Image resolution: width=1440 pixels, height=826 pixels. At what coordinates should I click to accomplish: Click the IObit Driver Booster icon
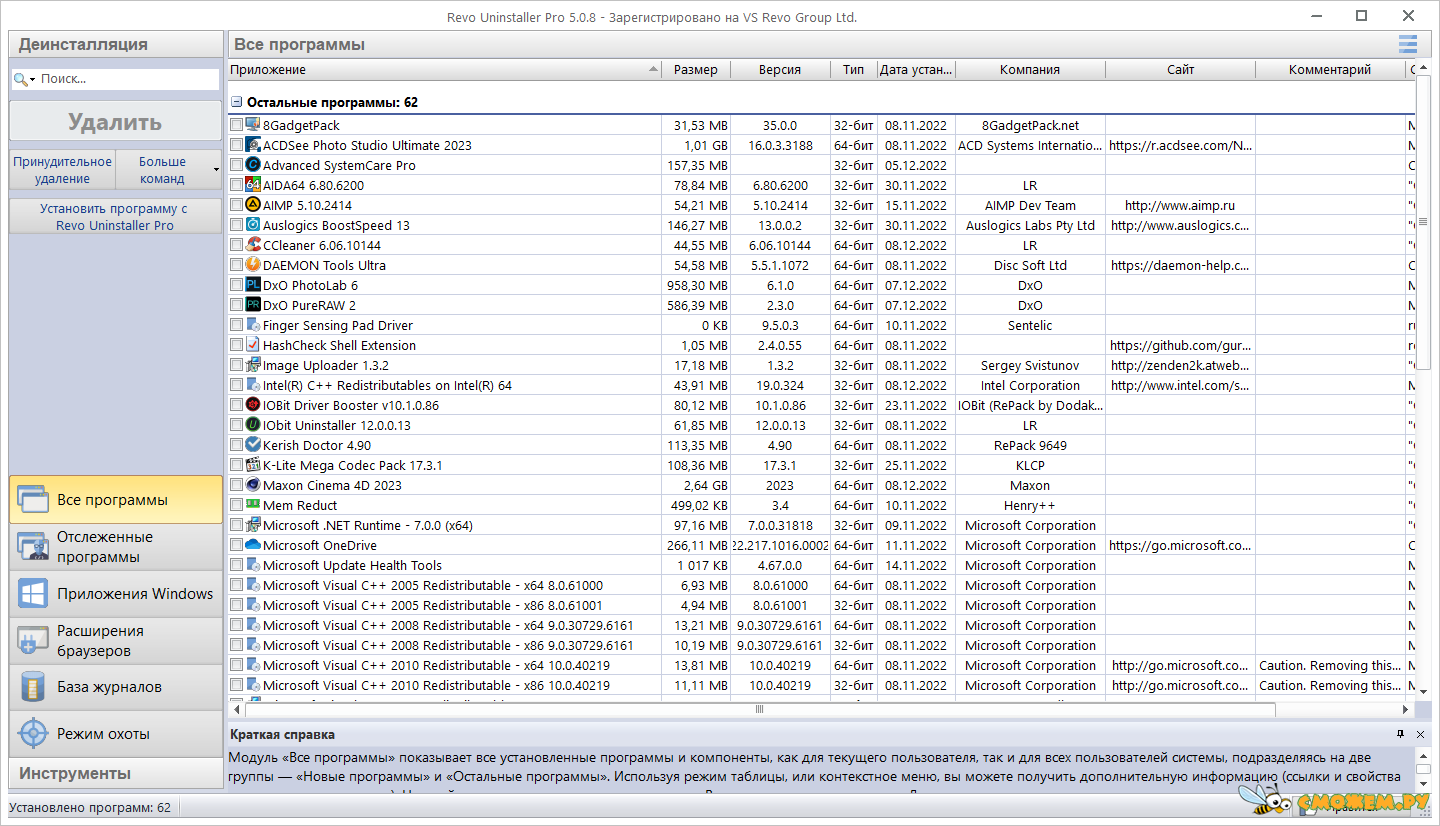[253, 405]
